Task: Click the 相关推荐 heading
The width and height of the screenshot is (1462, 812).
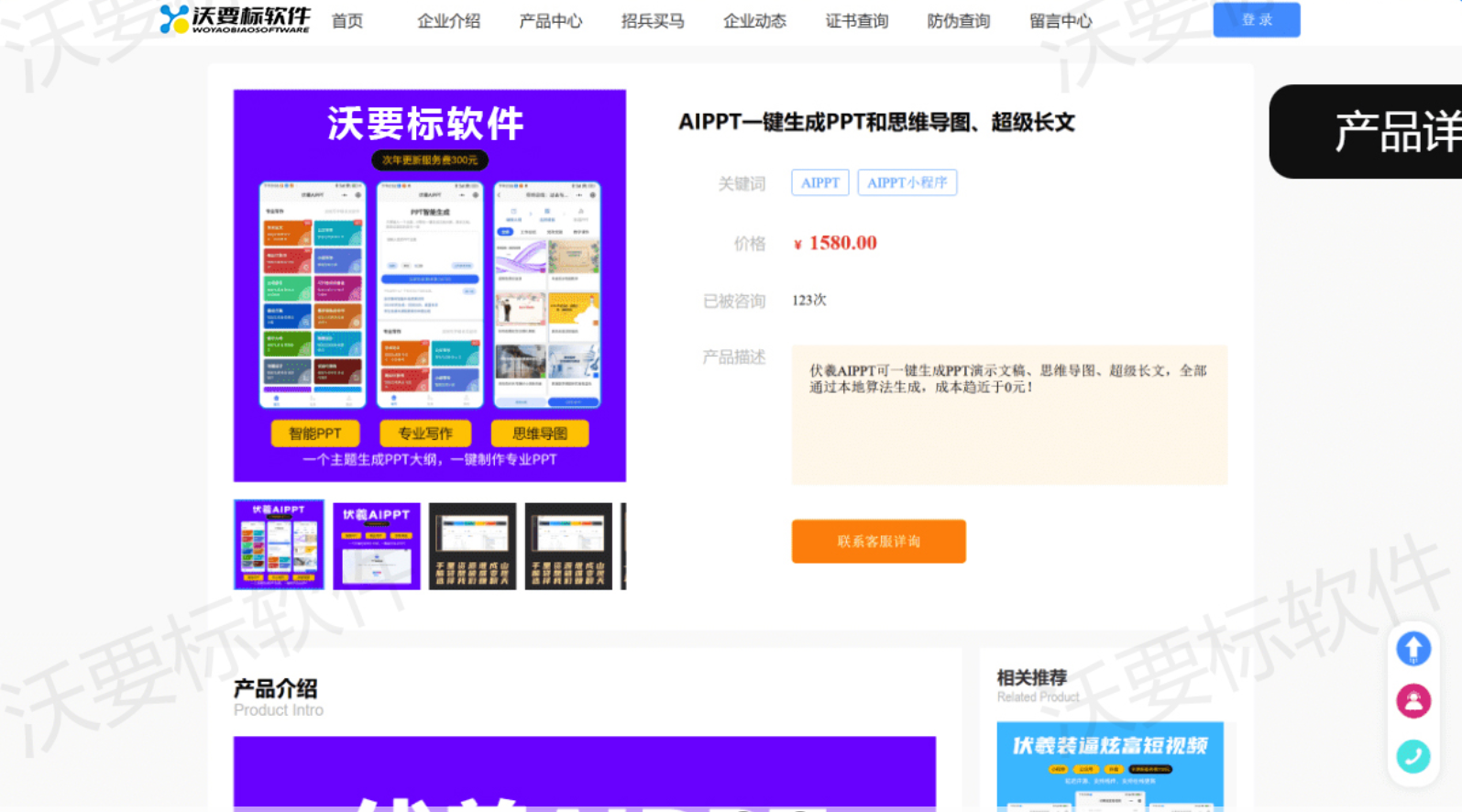Action: pyautogui.click(x=1032, y=677)
